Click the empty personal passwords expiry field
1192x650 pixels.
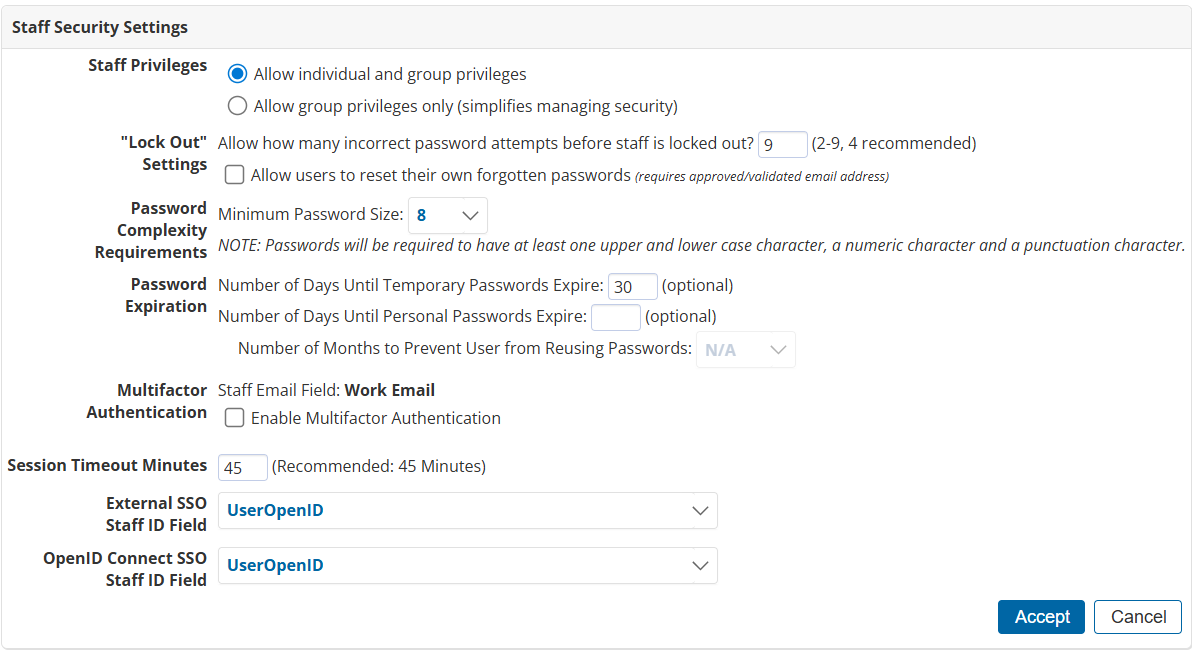615,317
